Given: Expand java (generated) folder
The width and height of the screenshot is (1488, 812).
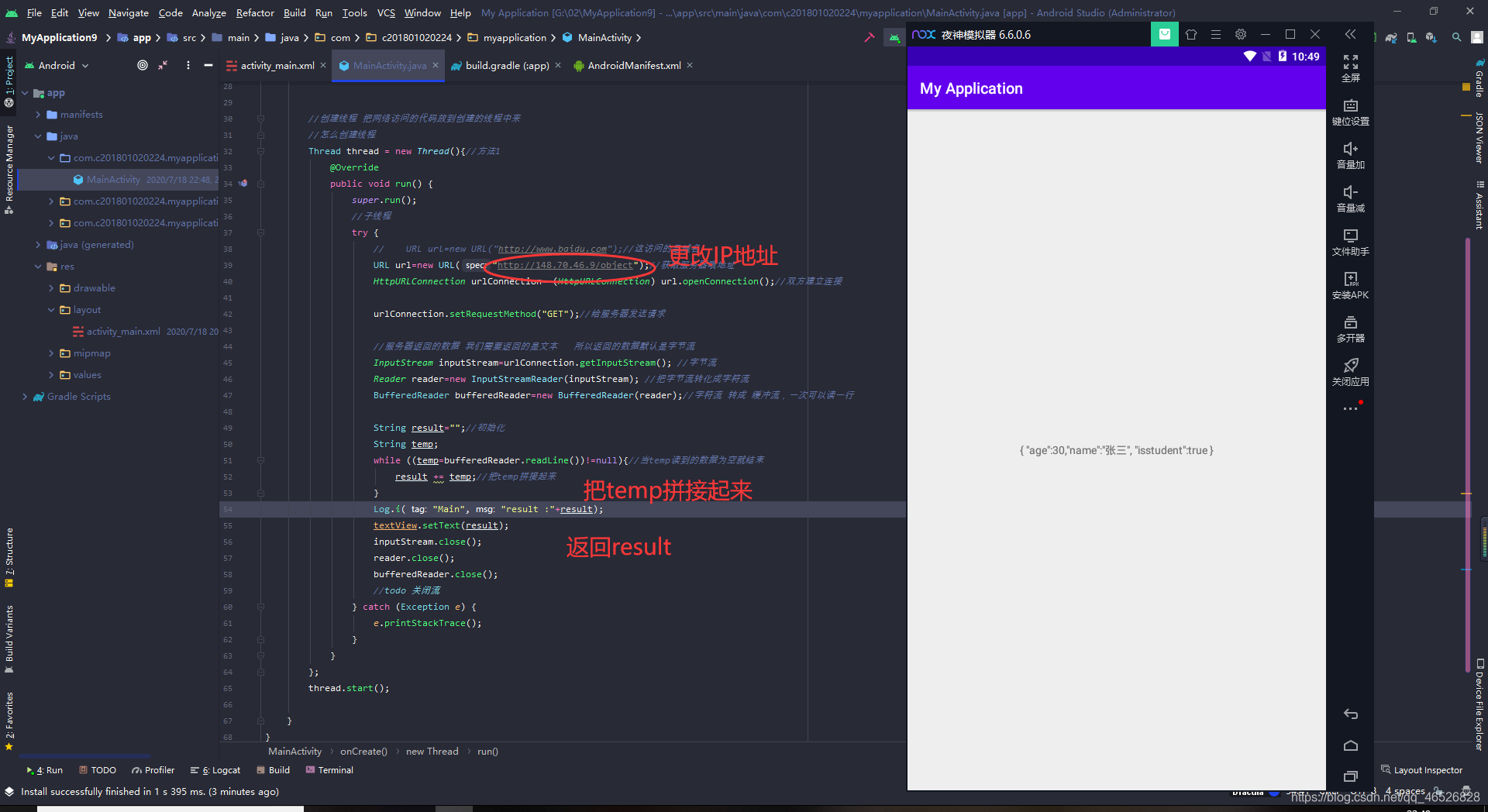Looking at the screenshot, I should (38, 245).
